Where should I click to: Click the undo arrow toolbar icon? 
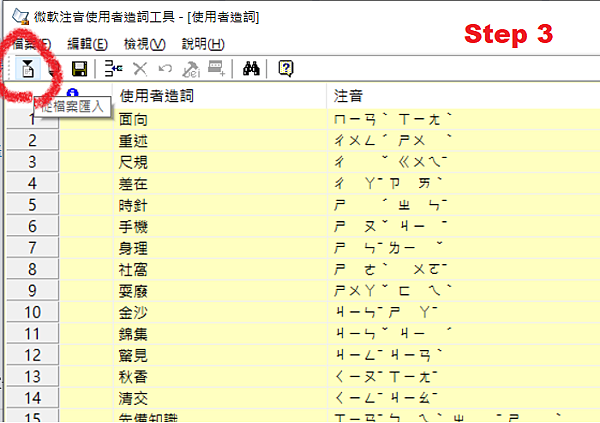tap(165, 69)
